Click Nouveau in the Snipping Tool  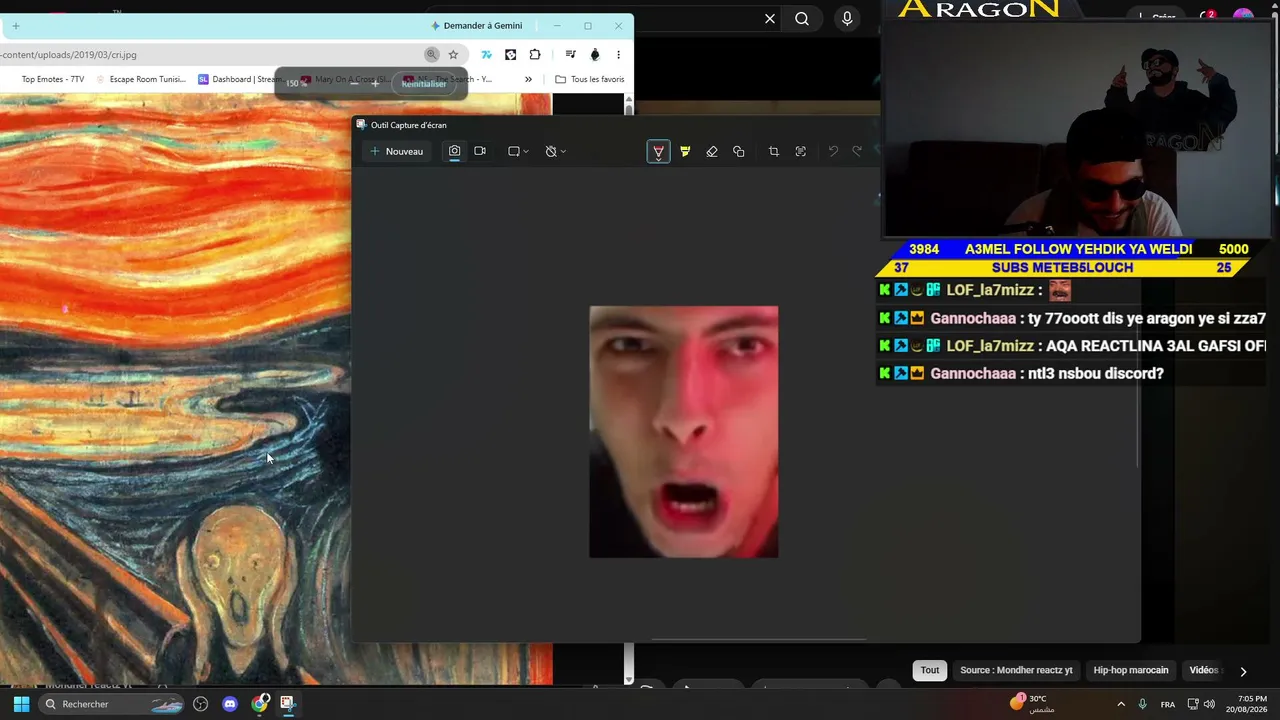click(x=397, y=151)
